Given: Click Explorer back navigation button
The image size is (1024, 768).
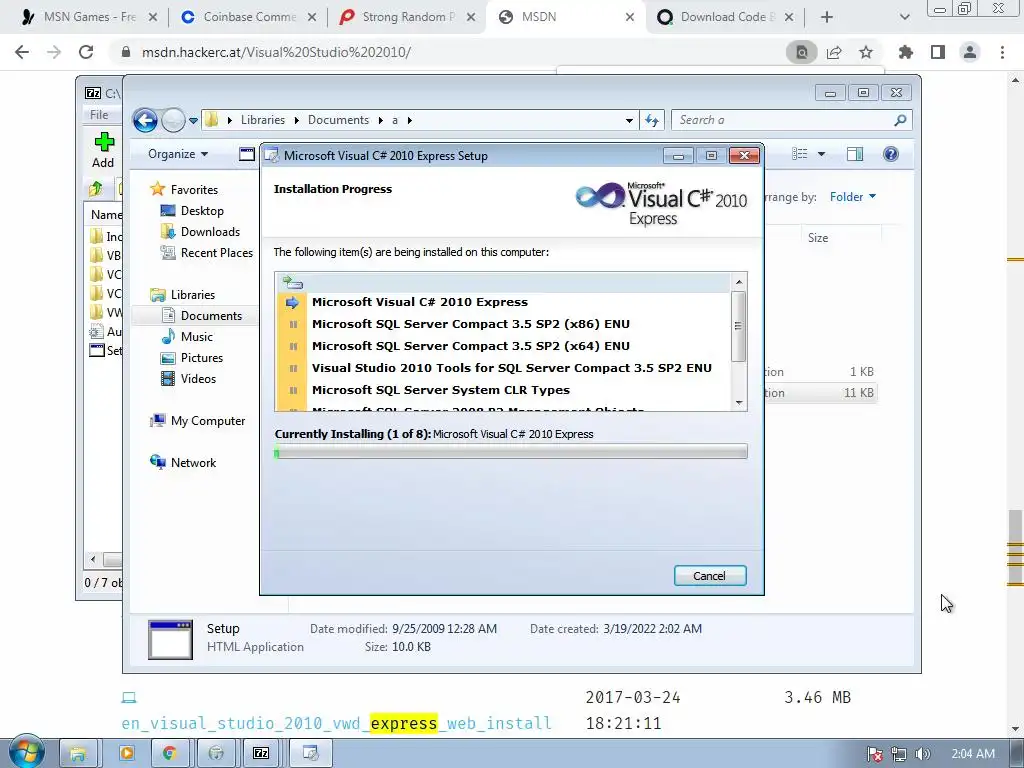Looking at the screenshot, I should click(x=145, y=120).
